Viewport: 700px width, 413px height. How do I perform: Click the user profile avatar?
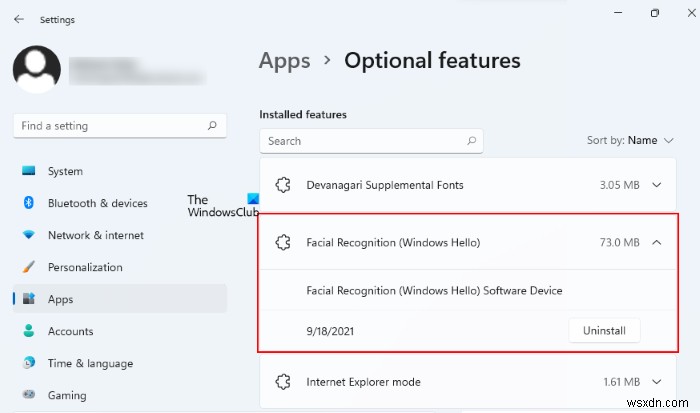point(37,68)
